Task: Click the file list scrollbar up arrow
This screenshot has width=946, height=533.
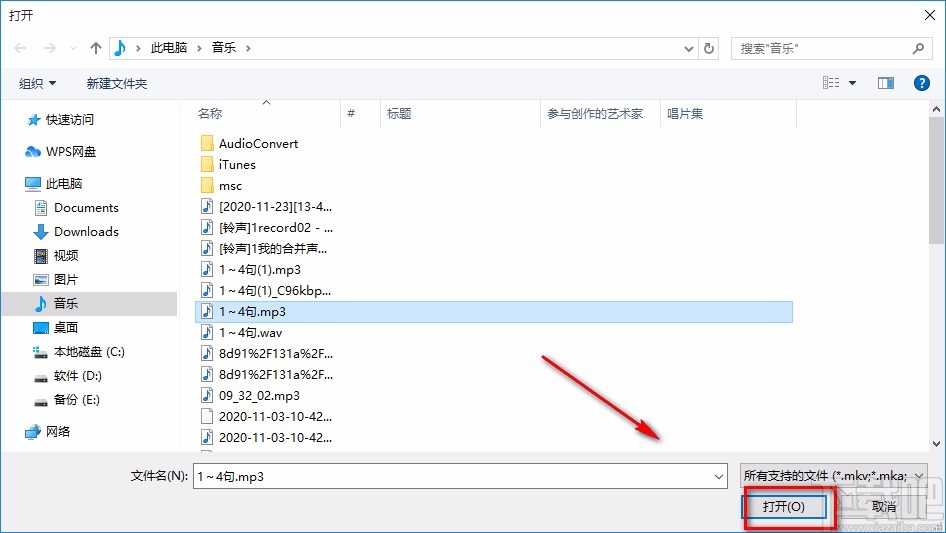Action: (x=936, y=109)
